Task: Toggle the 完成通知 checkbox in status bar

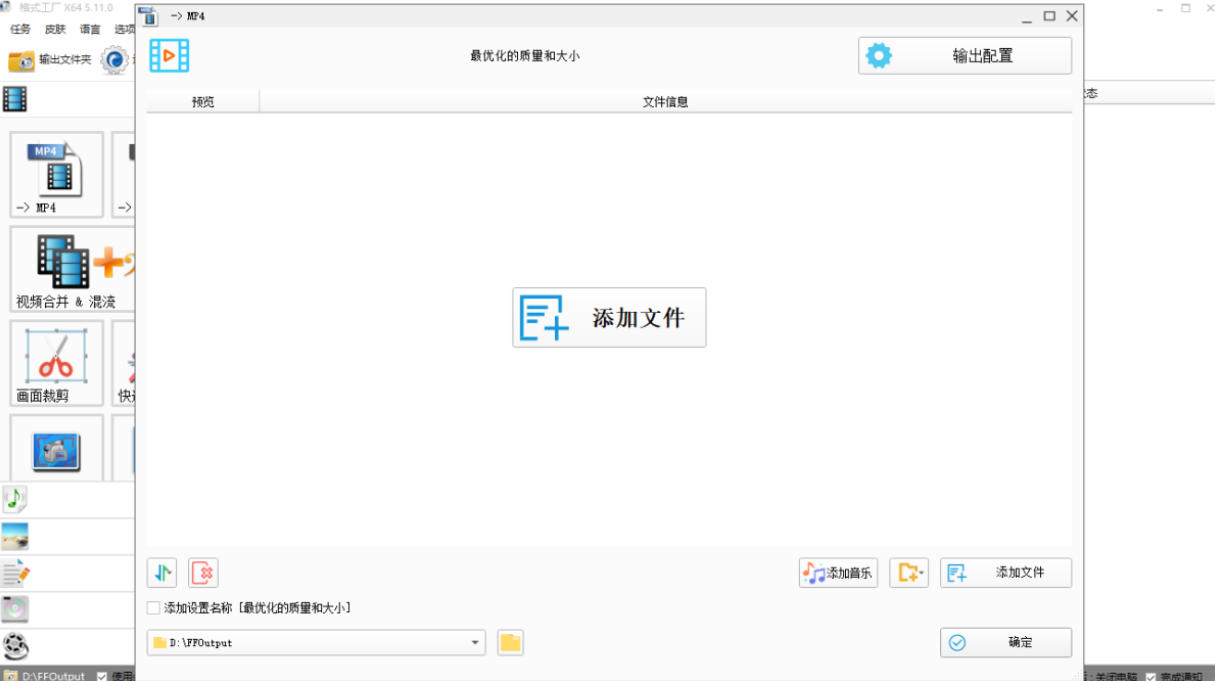Action: (1151, 676)
